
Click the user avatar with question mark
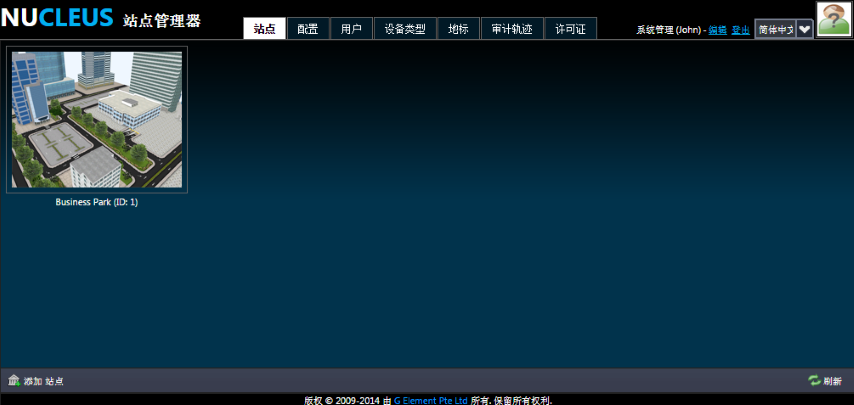click(x=833, y=19)
